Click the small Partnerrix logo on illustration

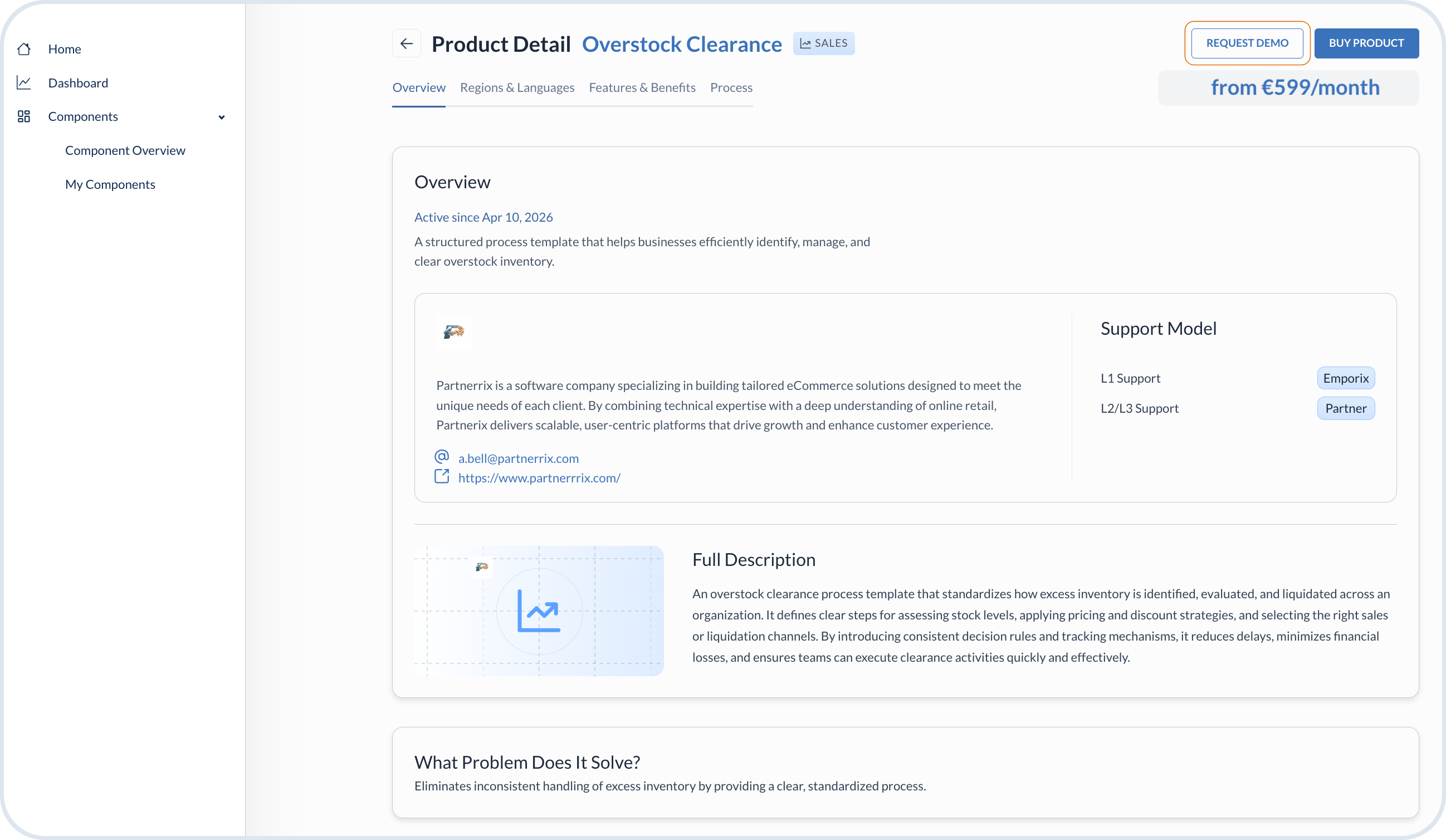[x=482, y=567]
